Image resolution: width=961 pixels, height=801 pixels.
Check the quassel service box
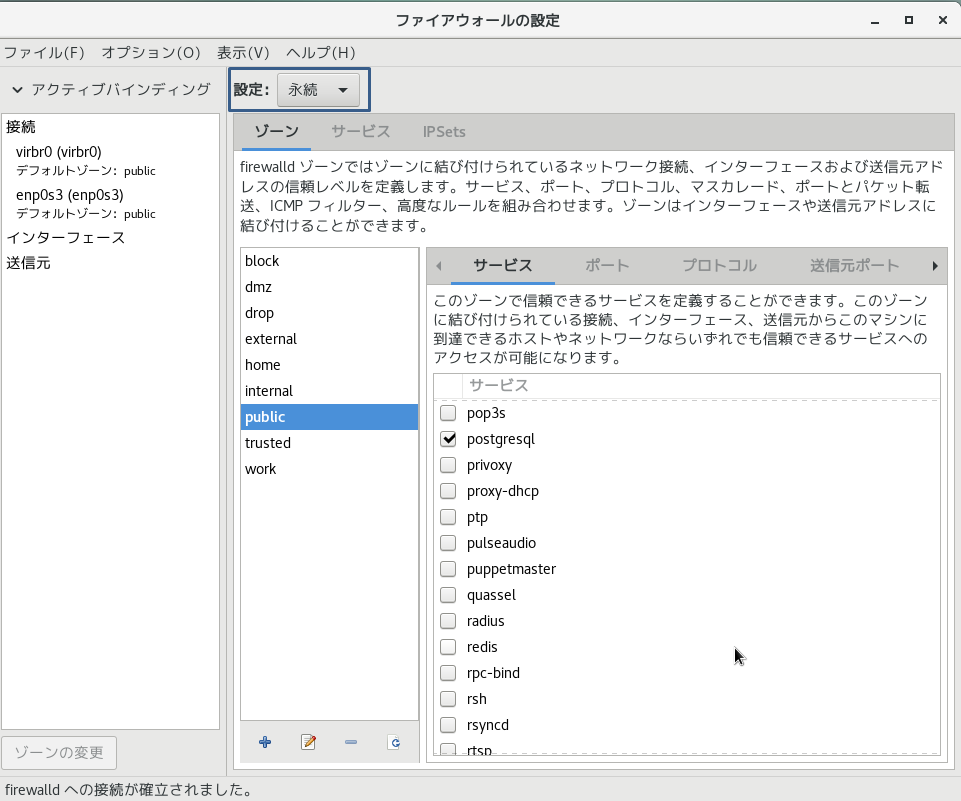[x=448, y=595]
